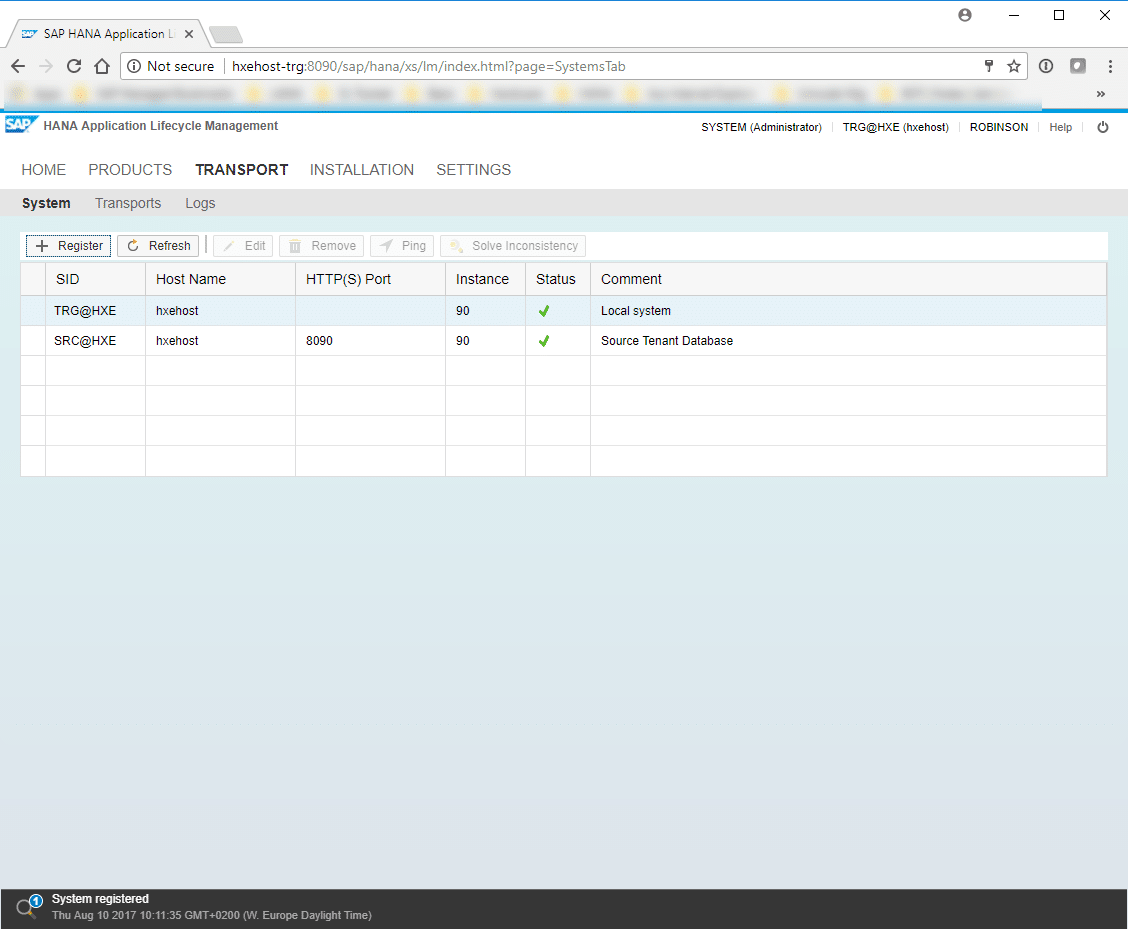This screenshot has width=1128, height=929.
Task: Select the row selector for TRG@HXE
Action: tap(33, 311)
